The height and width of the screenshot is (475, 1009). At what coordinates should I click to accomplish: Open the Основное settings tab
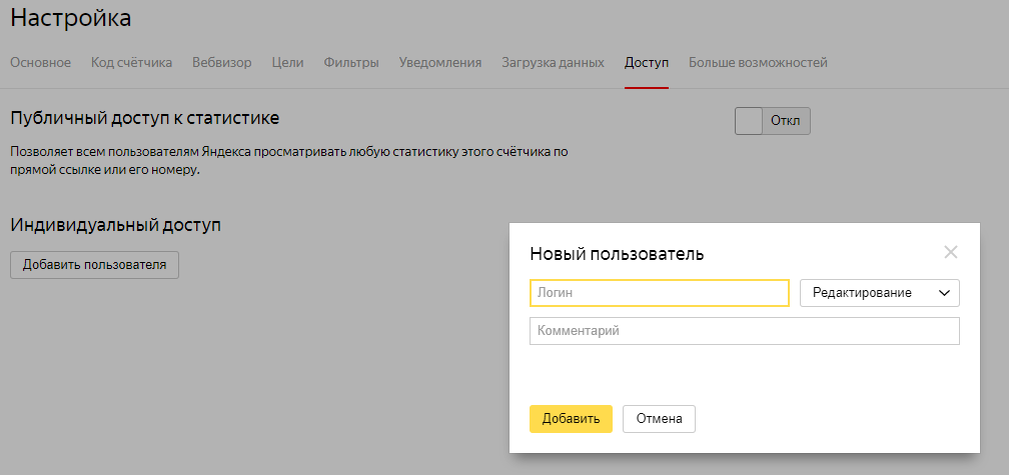point(41,62)
